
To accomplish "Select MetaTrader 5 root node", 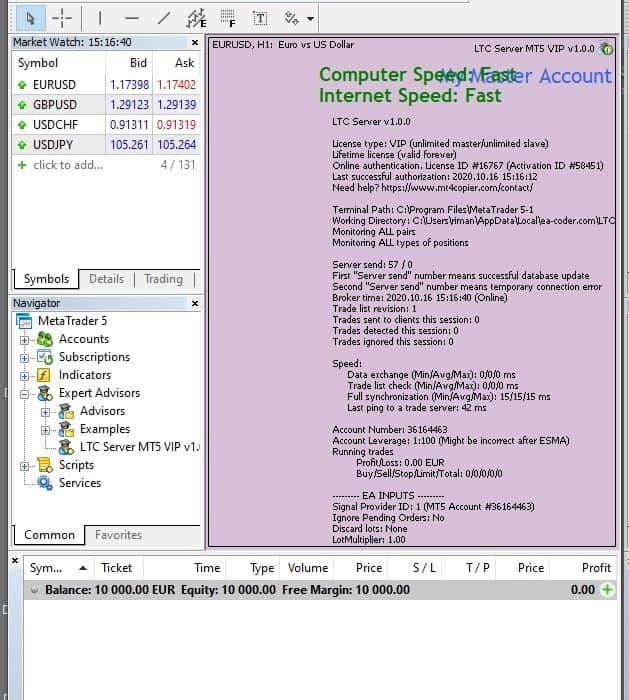I will (x=72, y=321).
